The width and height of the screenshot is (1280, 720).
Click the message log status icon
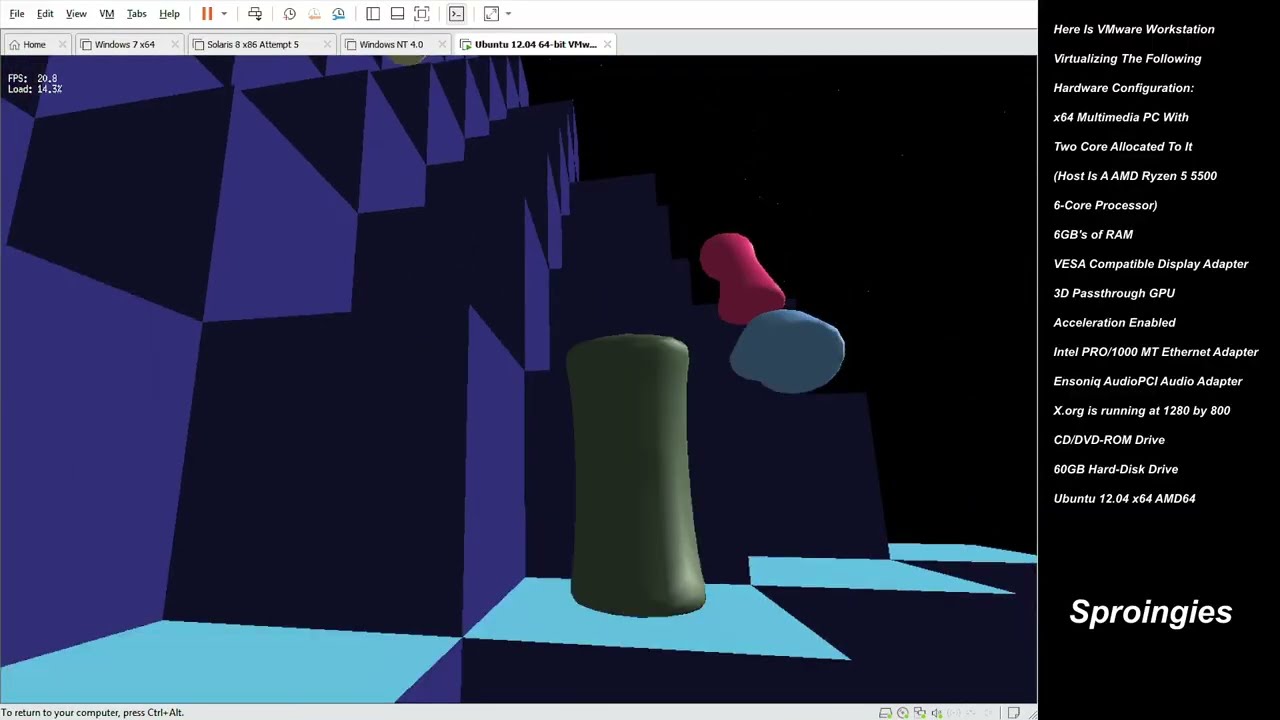[x=1013, y=713]
